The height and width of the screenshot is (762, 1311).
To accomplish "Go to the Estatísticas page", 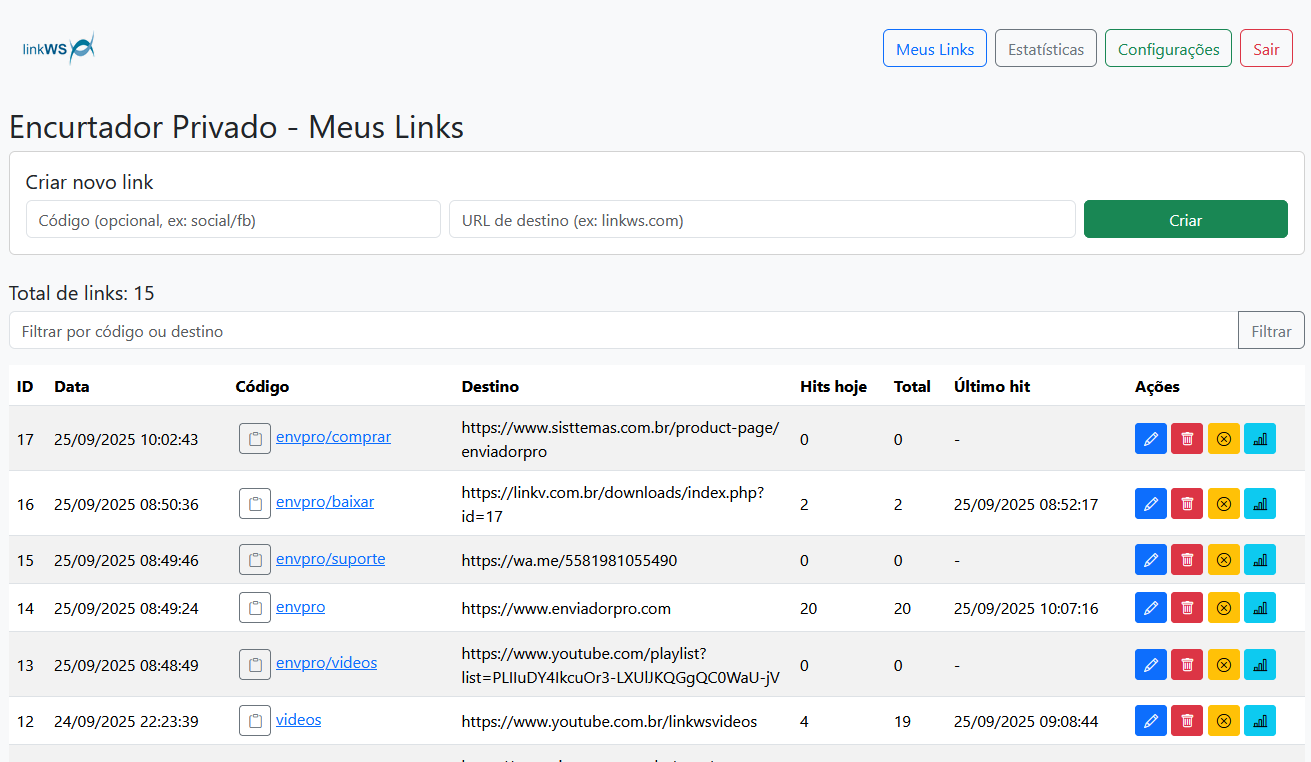I will (1045, 49).
